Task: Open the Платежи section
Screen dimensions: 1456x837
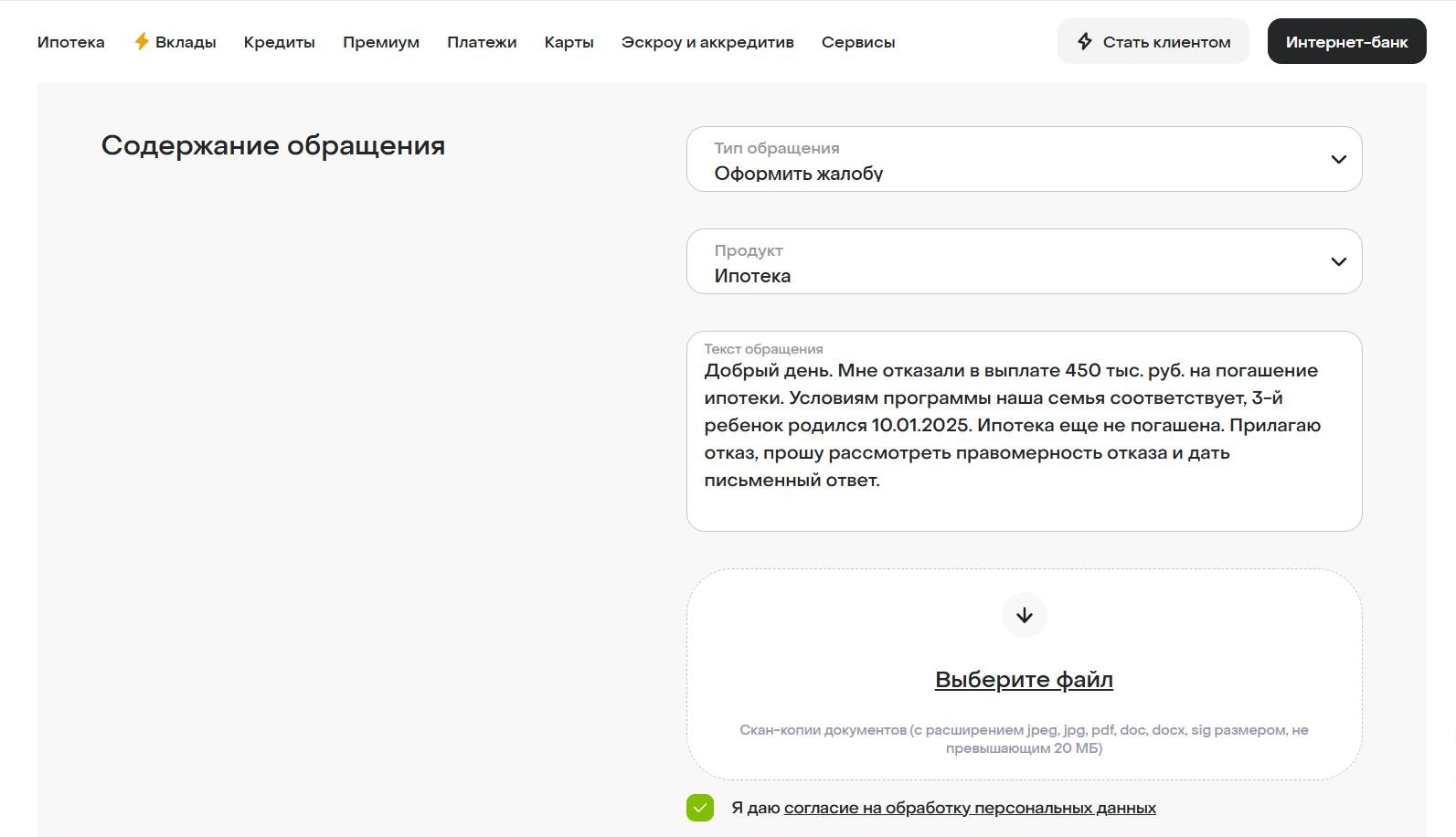Action: (x=482, y=42)
